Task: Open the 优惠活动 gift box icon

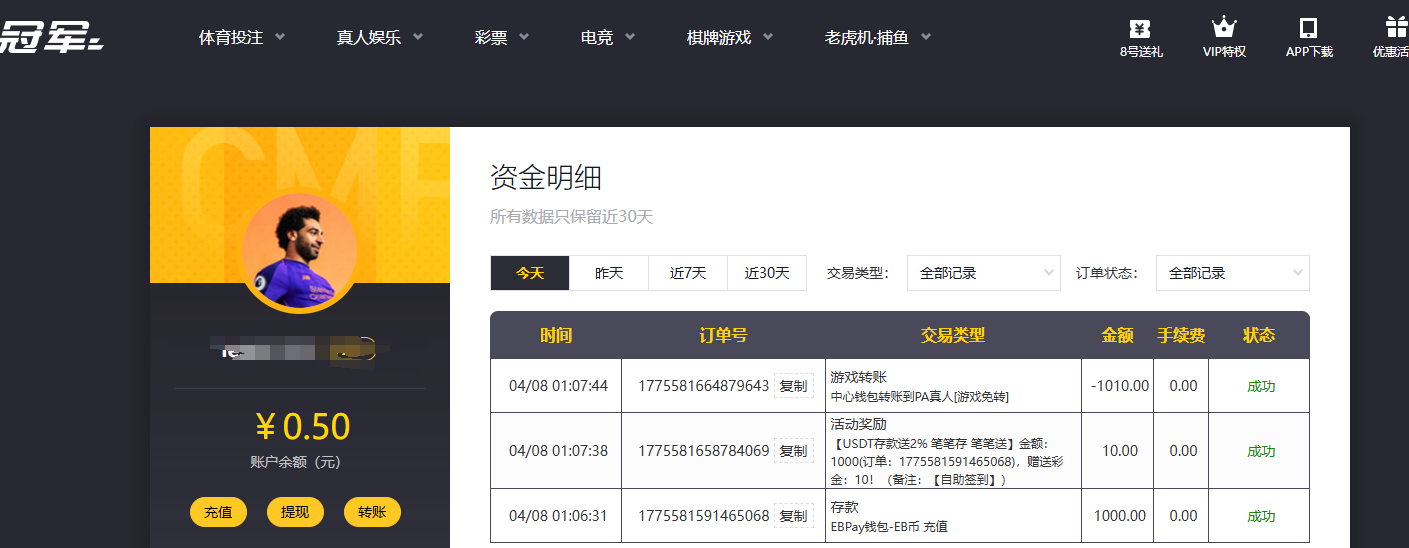Action: click(1395, 28)
